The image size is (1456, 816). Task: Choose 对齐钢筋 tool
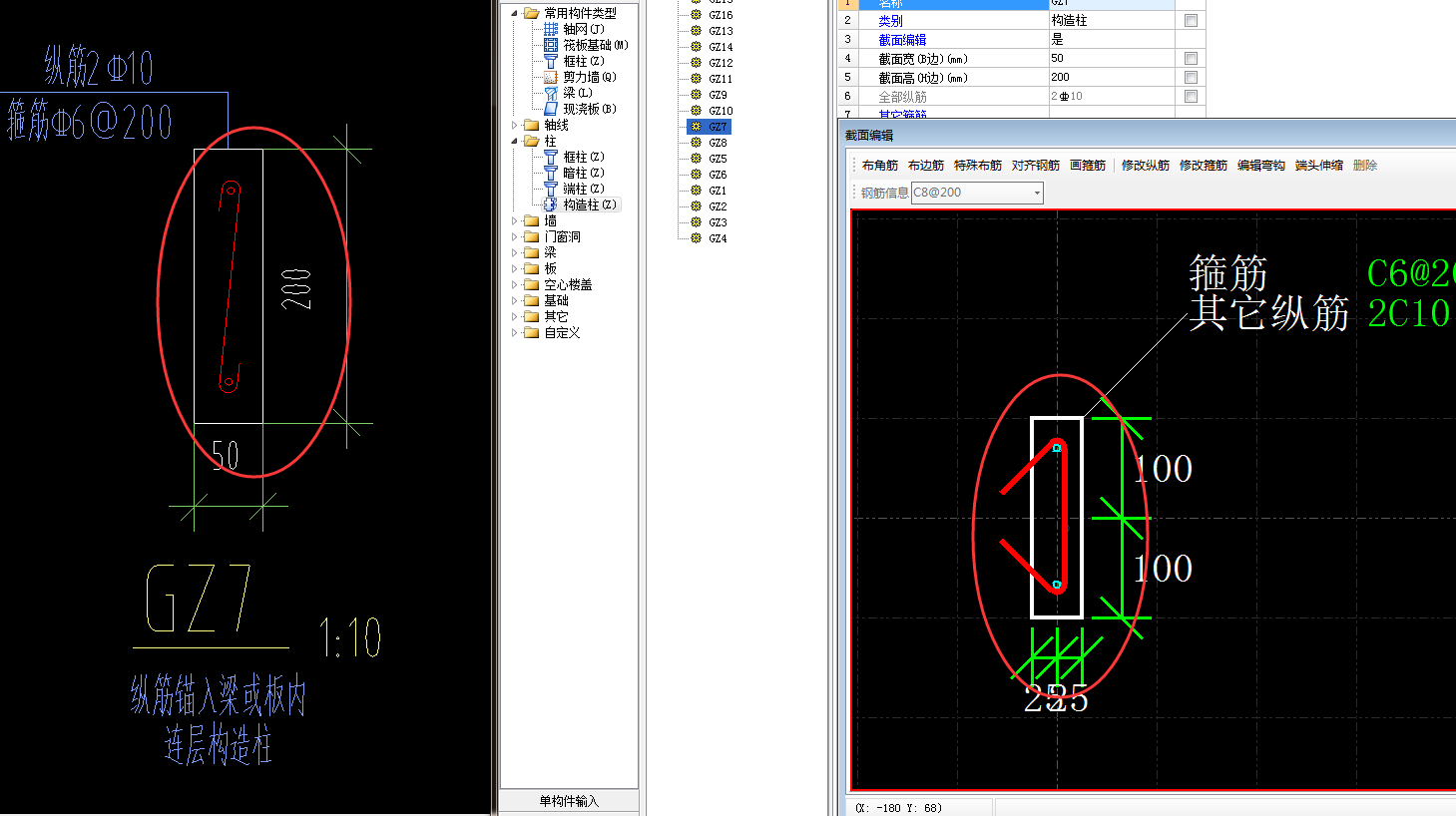coord(1036,166)
